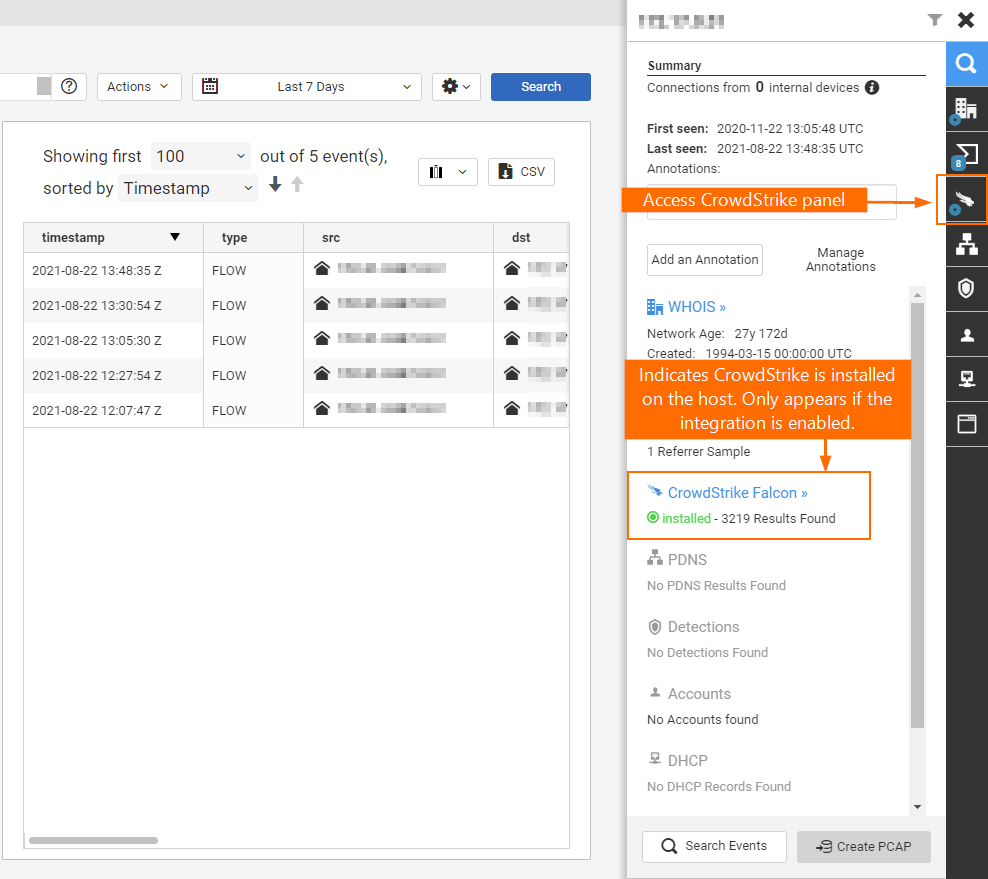
Task: Open the Search sidebar panel
Action: pyautogui.click(x=966, y=63)
